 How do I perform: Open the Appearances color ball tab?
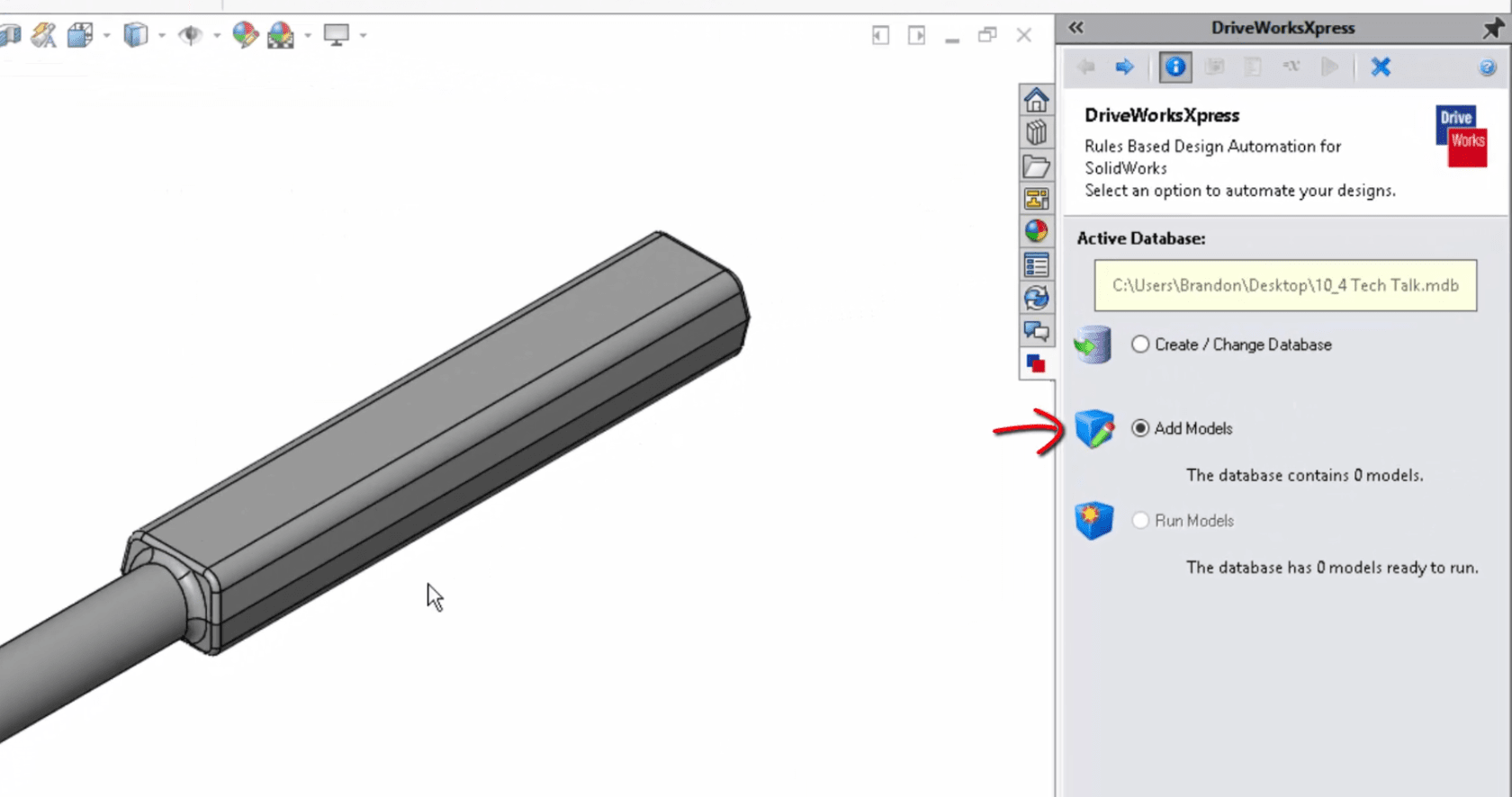click(x=1036, y=231)
